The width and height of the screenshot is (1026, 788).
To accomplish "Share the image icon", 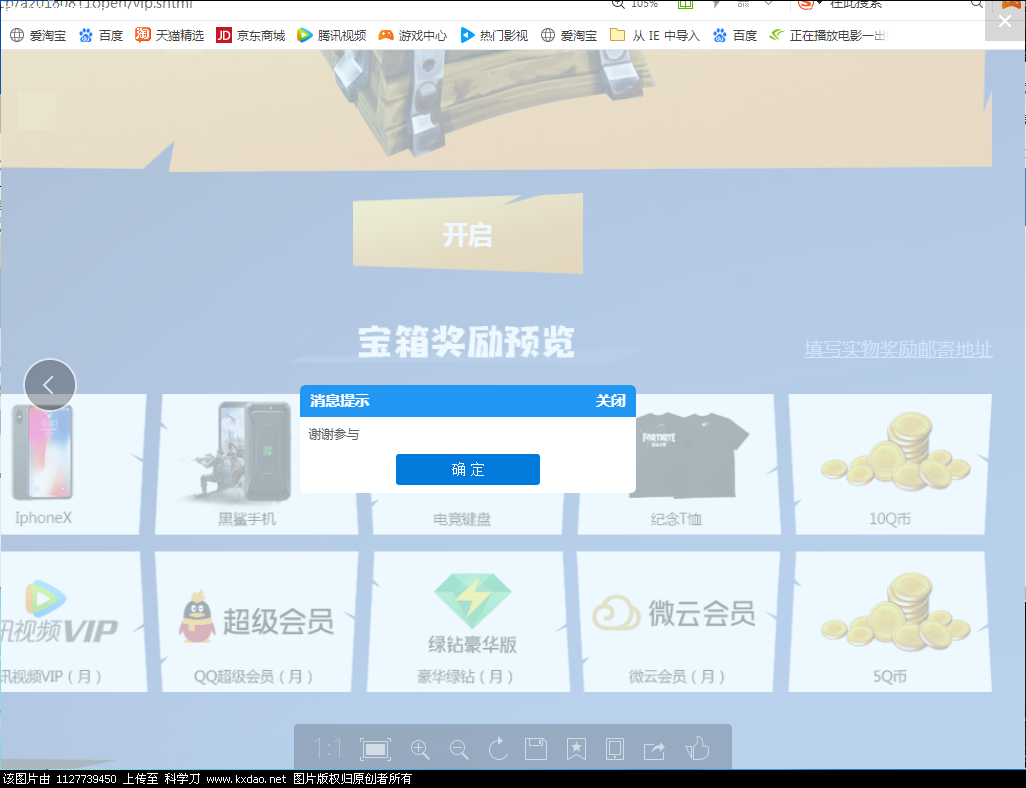I will [x=654, y=749].
